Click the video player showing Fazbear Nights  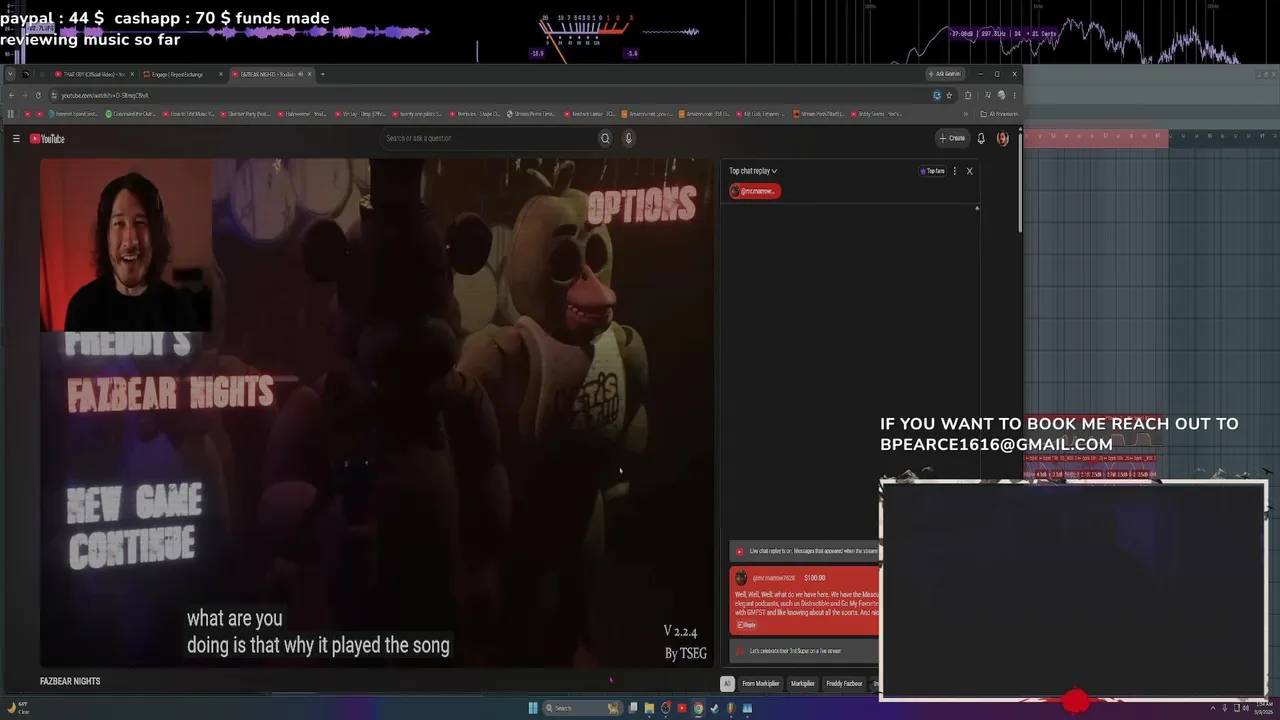click(377, 413)
